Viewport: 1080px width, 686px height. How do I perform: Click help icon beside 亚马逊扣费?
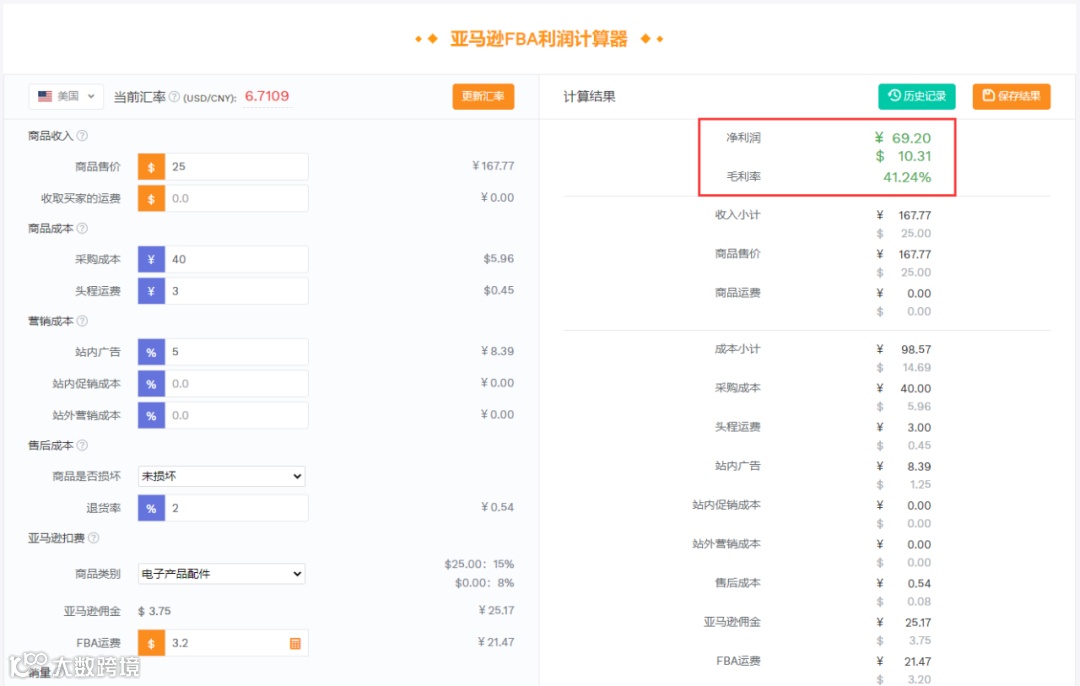click(94, 538)
